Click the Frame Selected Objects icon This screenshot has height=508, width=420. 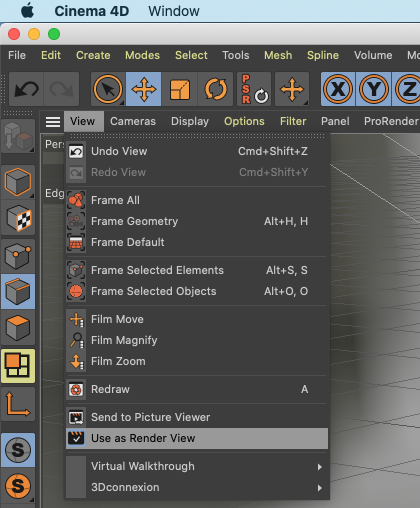(x=76, y=291)
